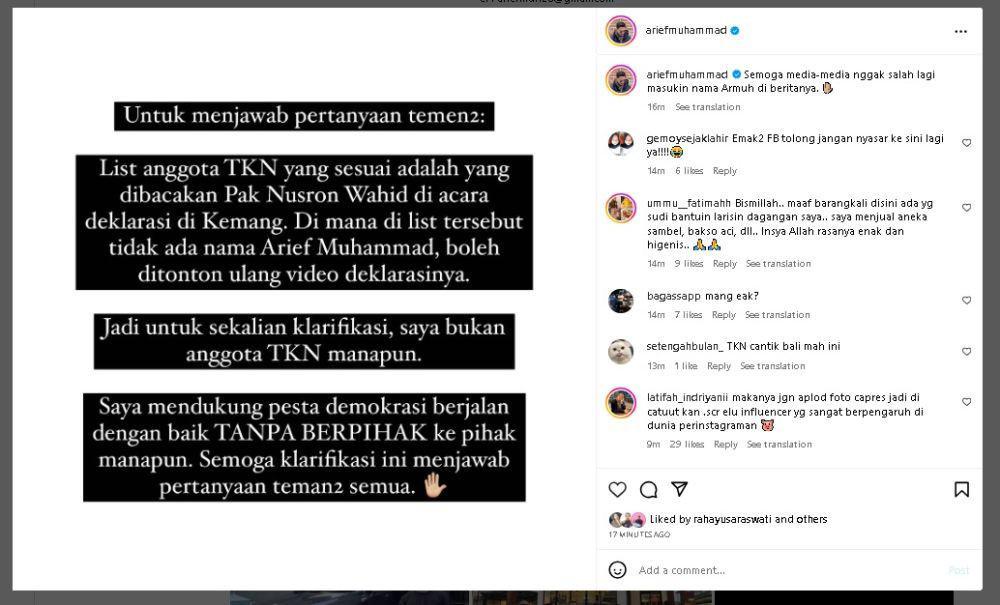Share post via paper plane icon
This screenshot has height=605, width=1000.
tap(680, 489)
